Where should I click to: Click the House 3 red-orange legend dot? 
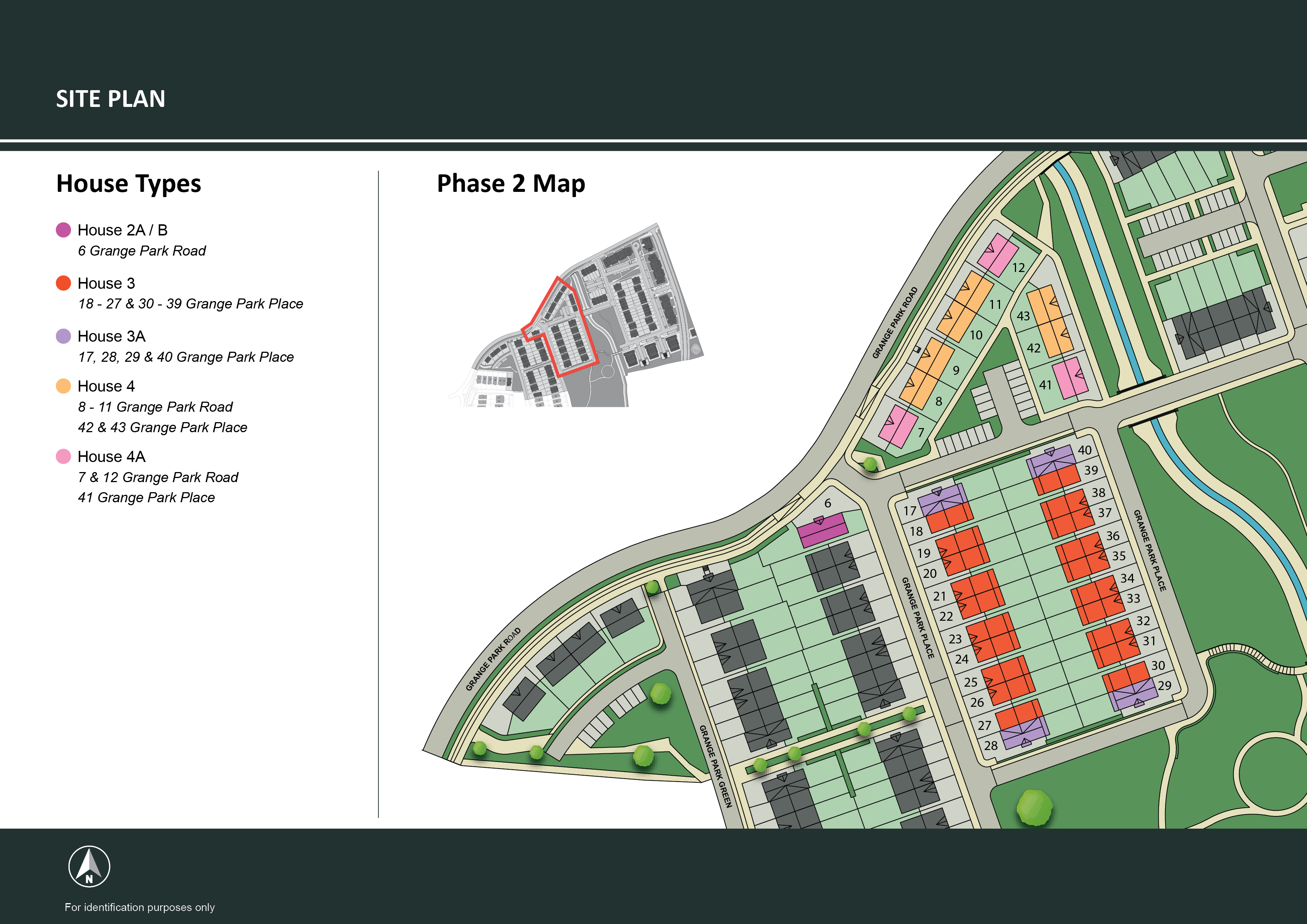(63, 283)
